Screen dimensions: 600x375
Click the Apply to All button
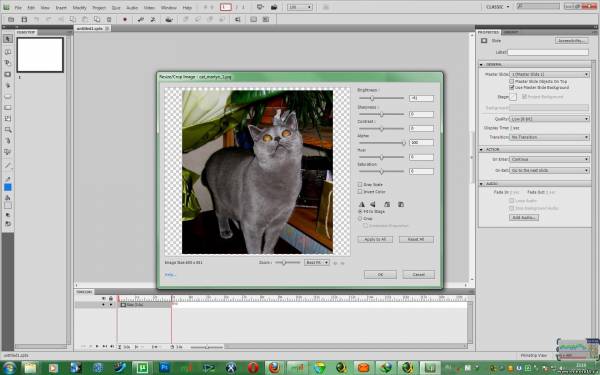click(375, 240)
